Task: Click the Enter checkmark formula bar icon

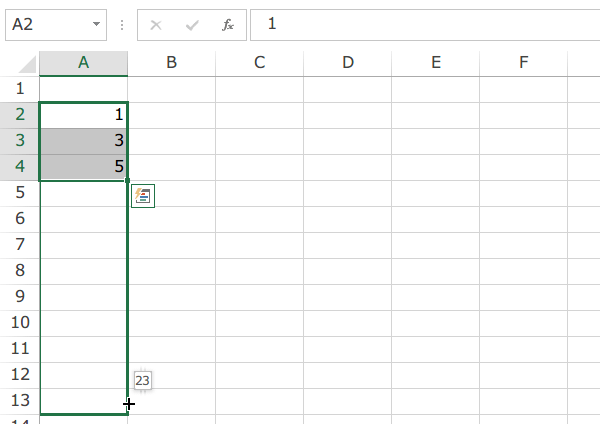Action: click(x=192, y=25)
